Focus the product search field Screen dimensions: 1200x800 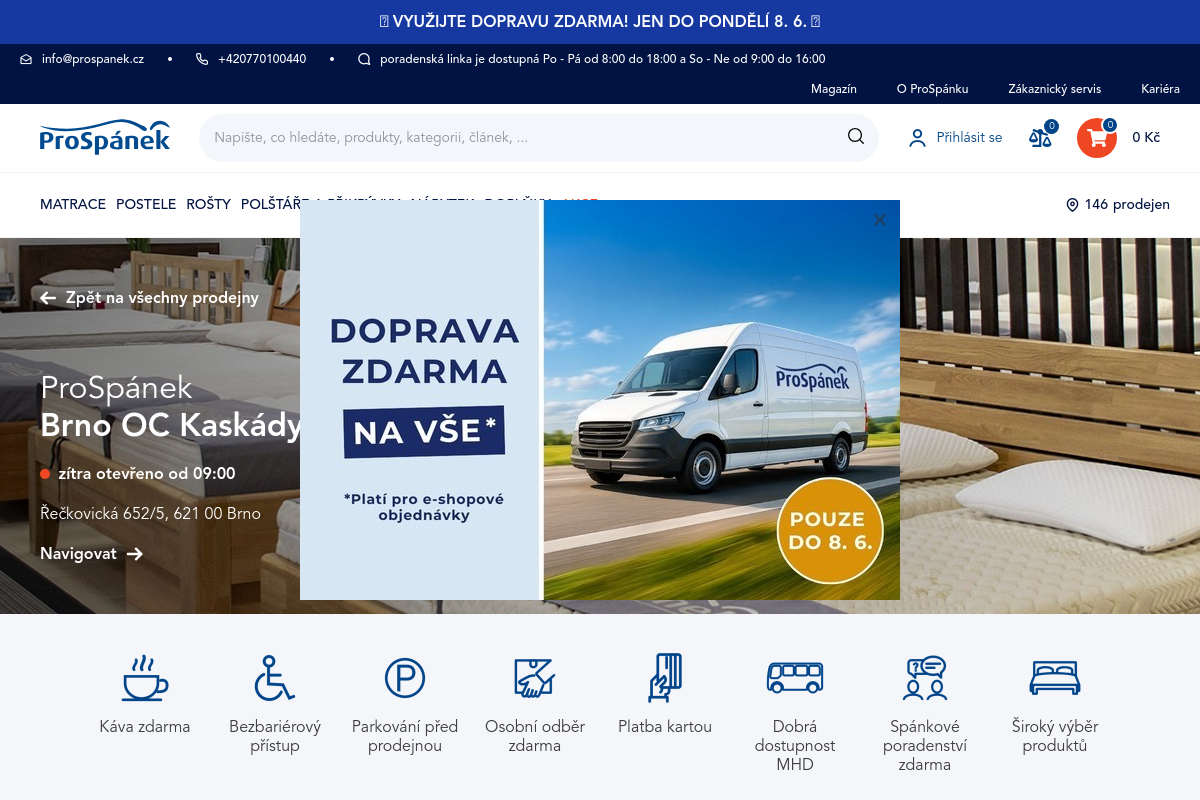coord(539,138)
